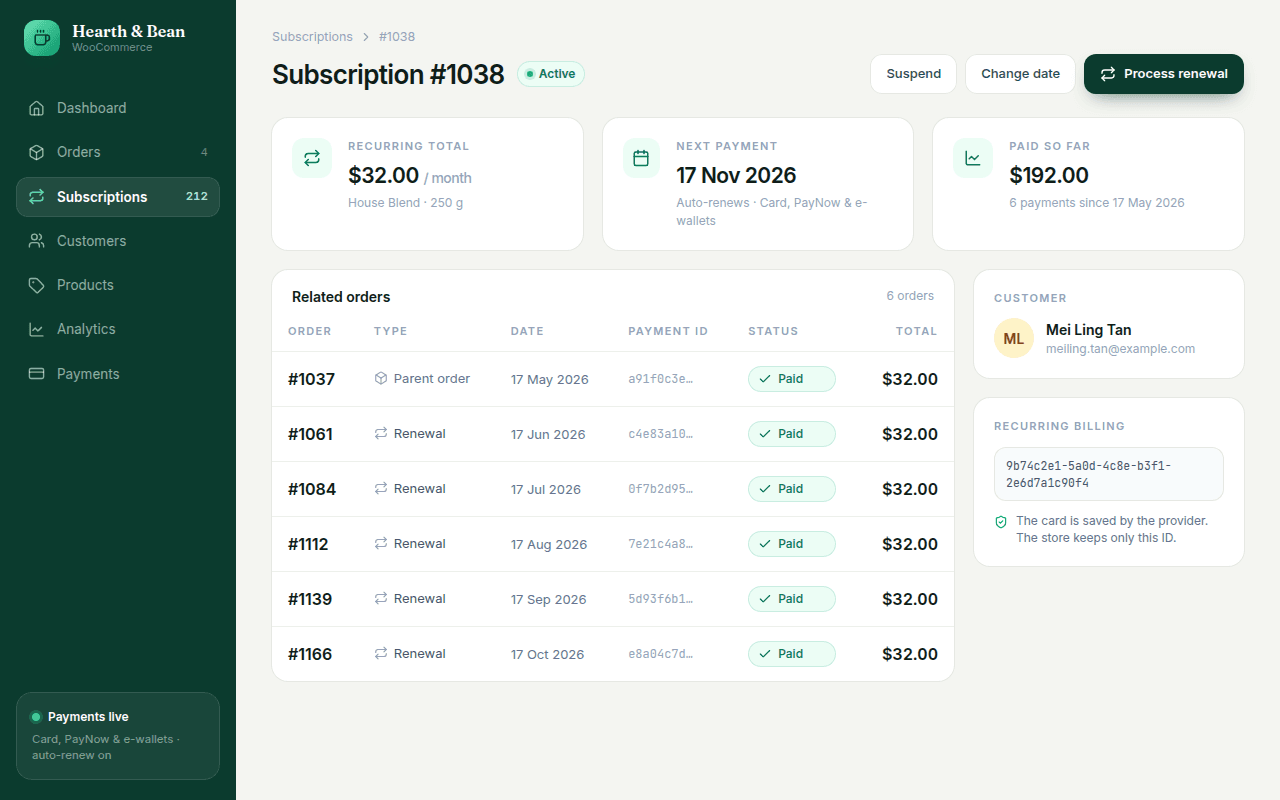Click the Change date button
1280x800 pixels.
(x=1020, y=74)
